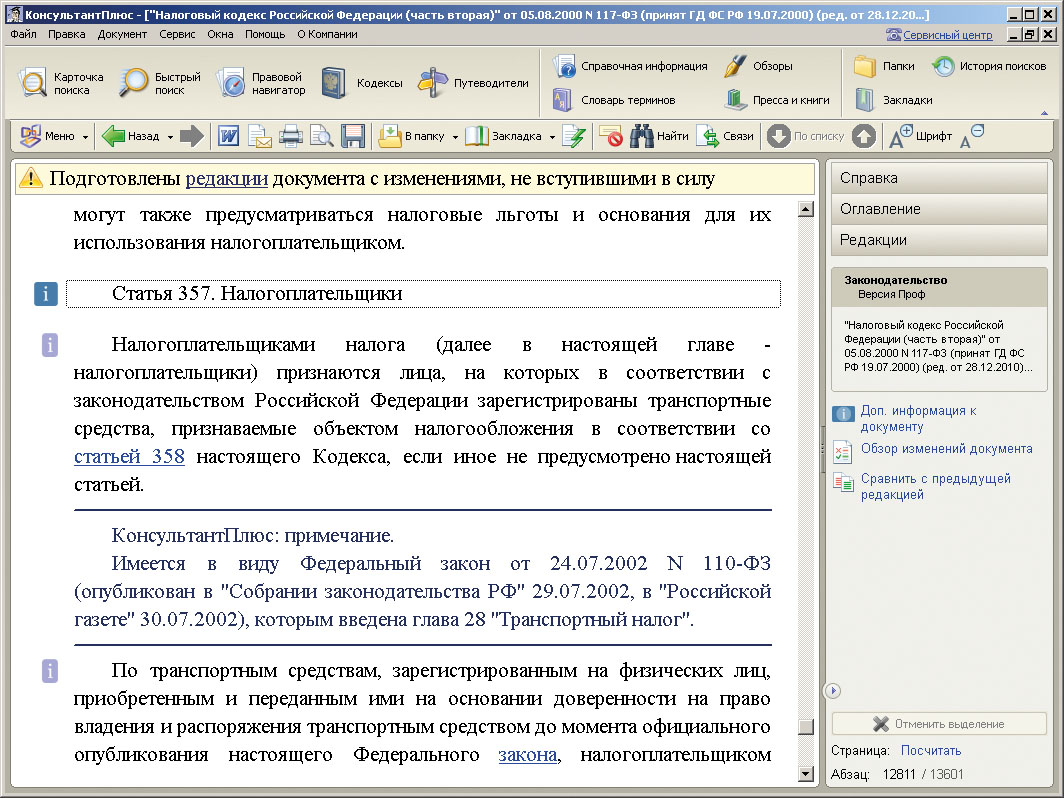Image resolution: width=1064 pixels, height=798 pixels.
Task: Click Назад back button
Action: [131, 136]
